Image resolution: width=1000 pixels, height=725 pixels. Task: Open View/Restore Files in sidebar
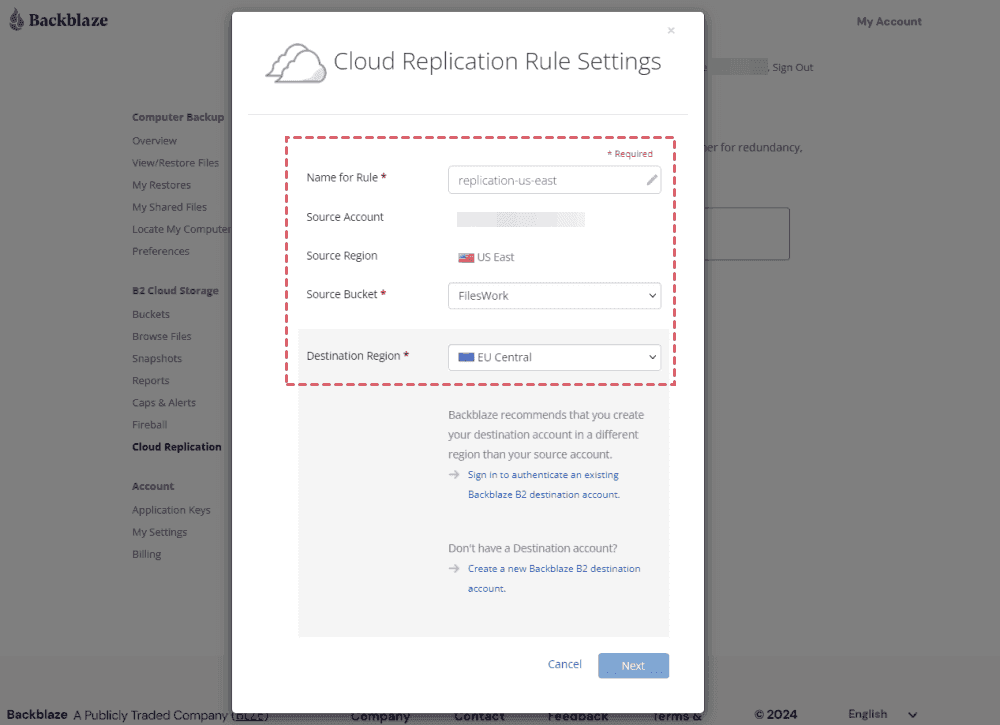pyautogui.click(x=175, y=163)
